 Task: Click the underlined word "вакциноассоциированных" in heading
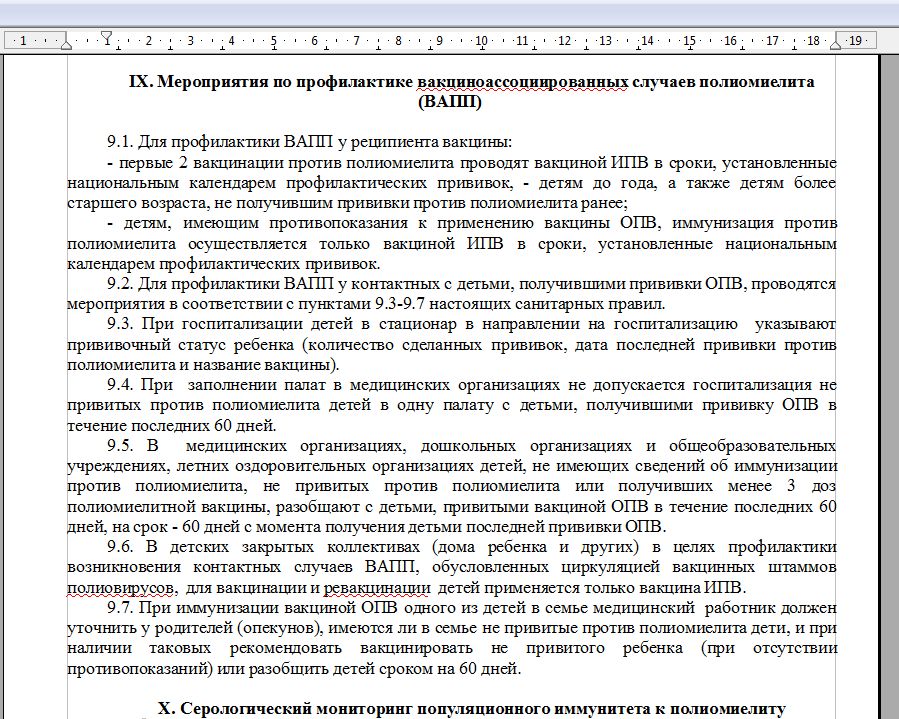pyautogui.click(x=522, y=82)
